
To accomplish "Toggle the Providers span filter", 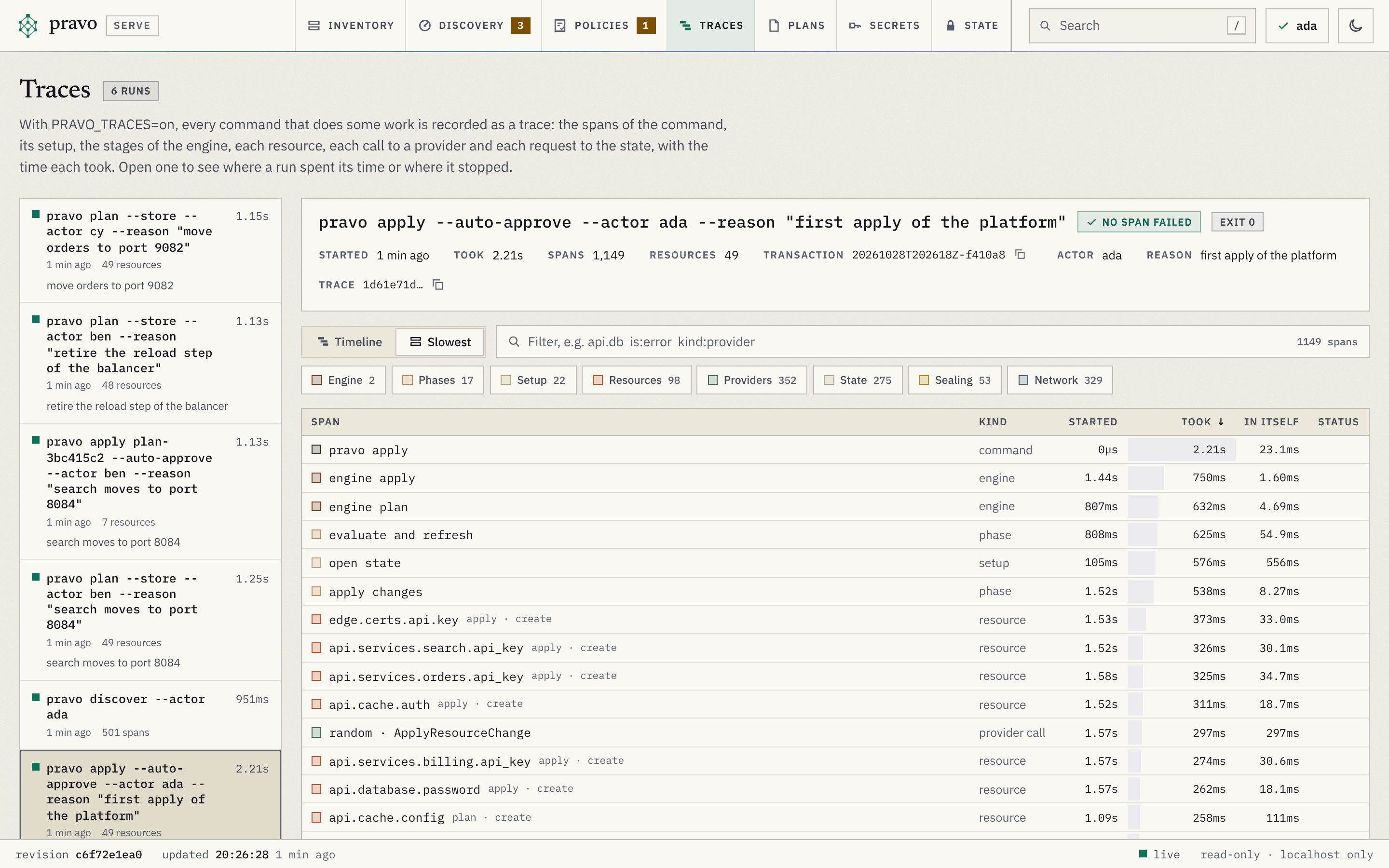I will 751,380.
